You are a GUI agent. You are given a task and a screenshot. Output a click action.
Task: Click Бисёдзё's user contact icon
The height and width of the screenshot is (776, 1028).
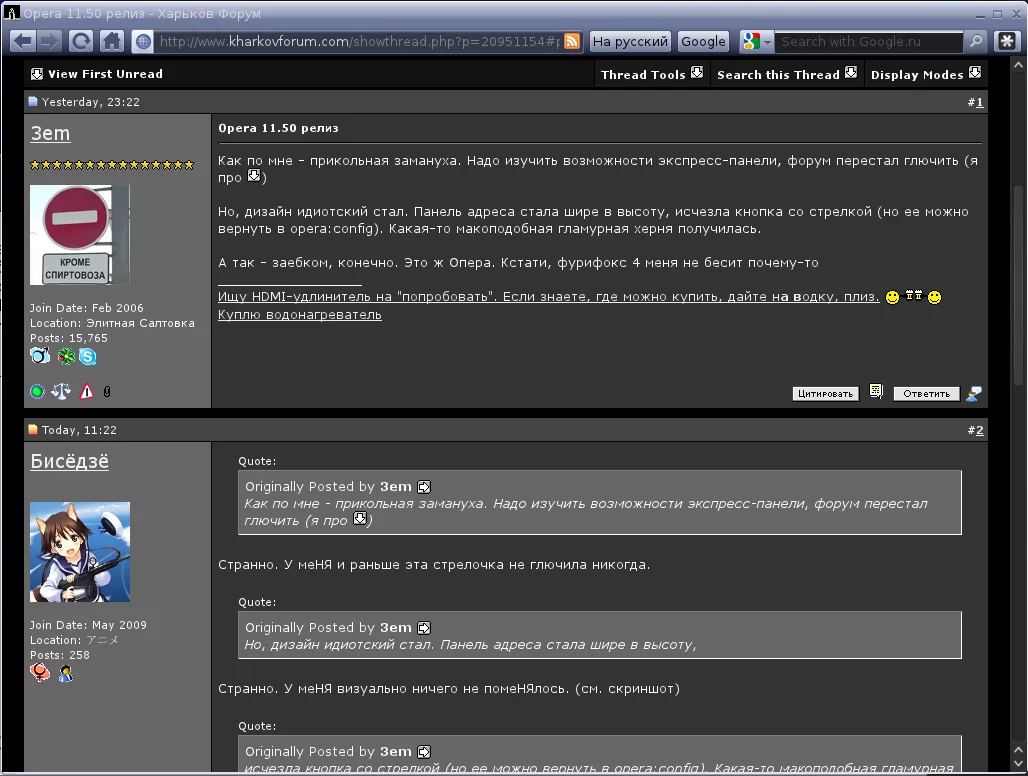pos(66,673)
